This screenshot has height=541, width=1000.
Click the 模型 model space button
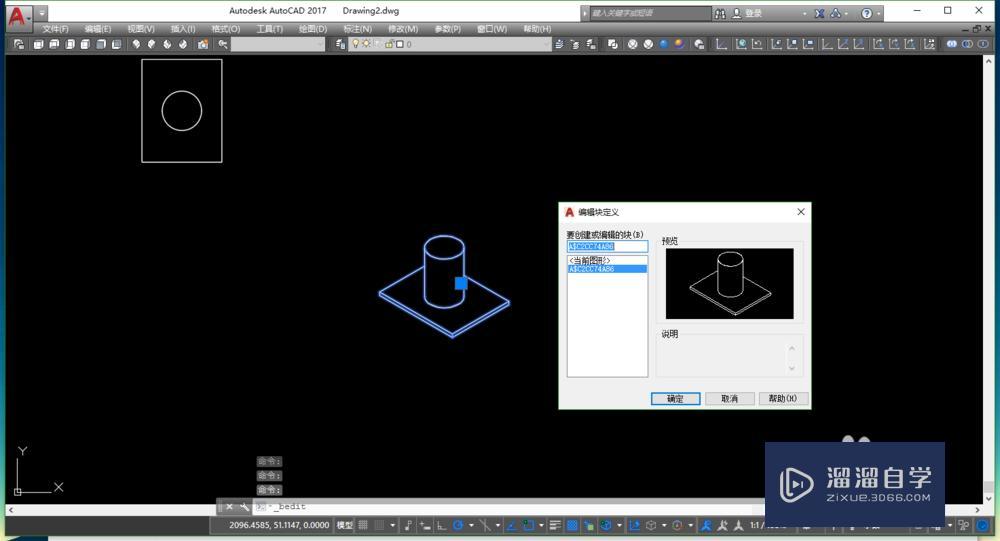click(x=344, y=525)
